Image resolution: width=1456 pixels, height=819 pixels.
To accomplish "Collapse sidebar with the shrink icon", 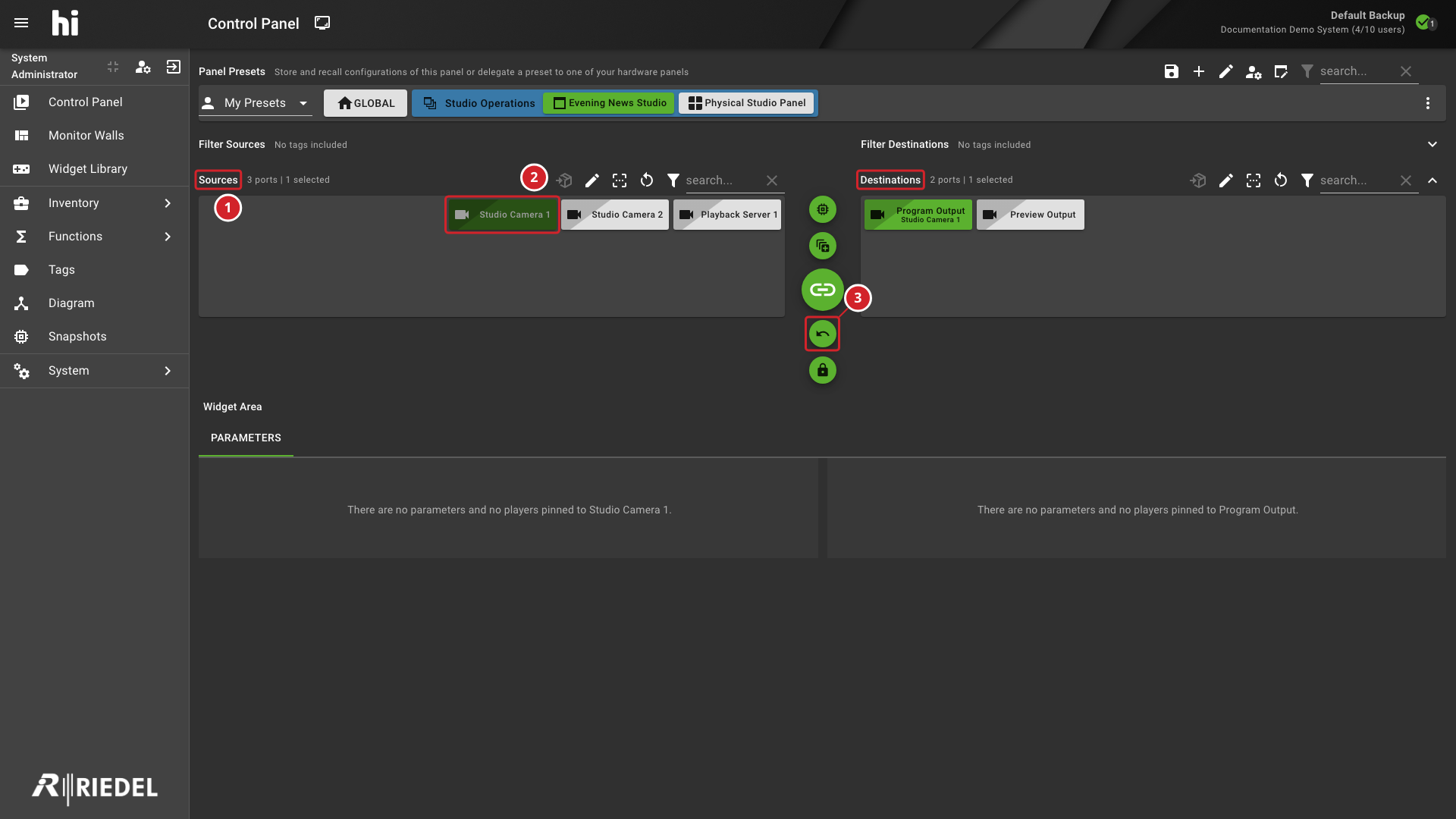I will click(113, 67).
